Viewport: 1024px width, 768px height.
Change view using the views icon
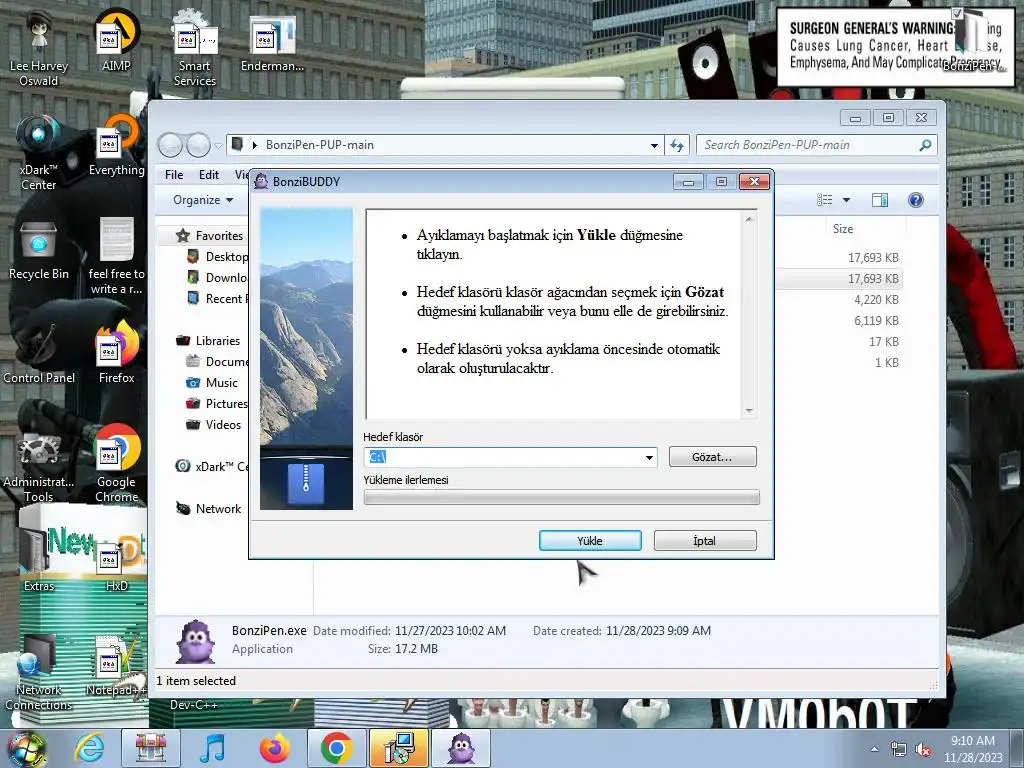pos(825,200)
